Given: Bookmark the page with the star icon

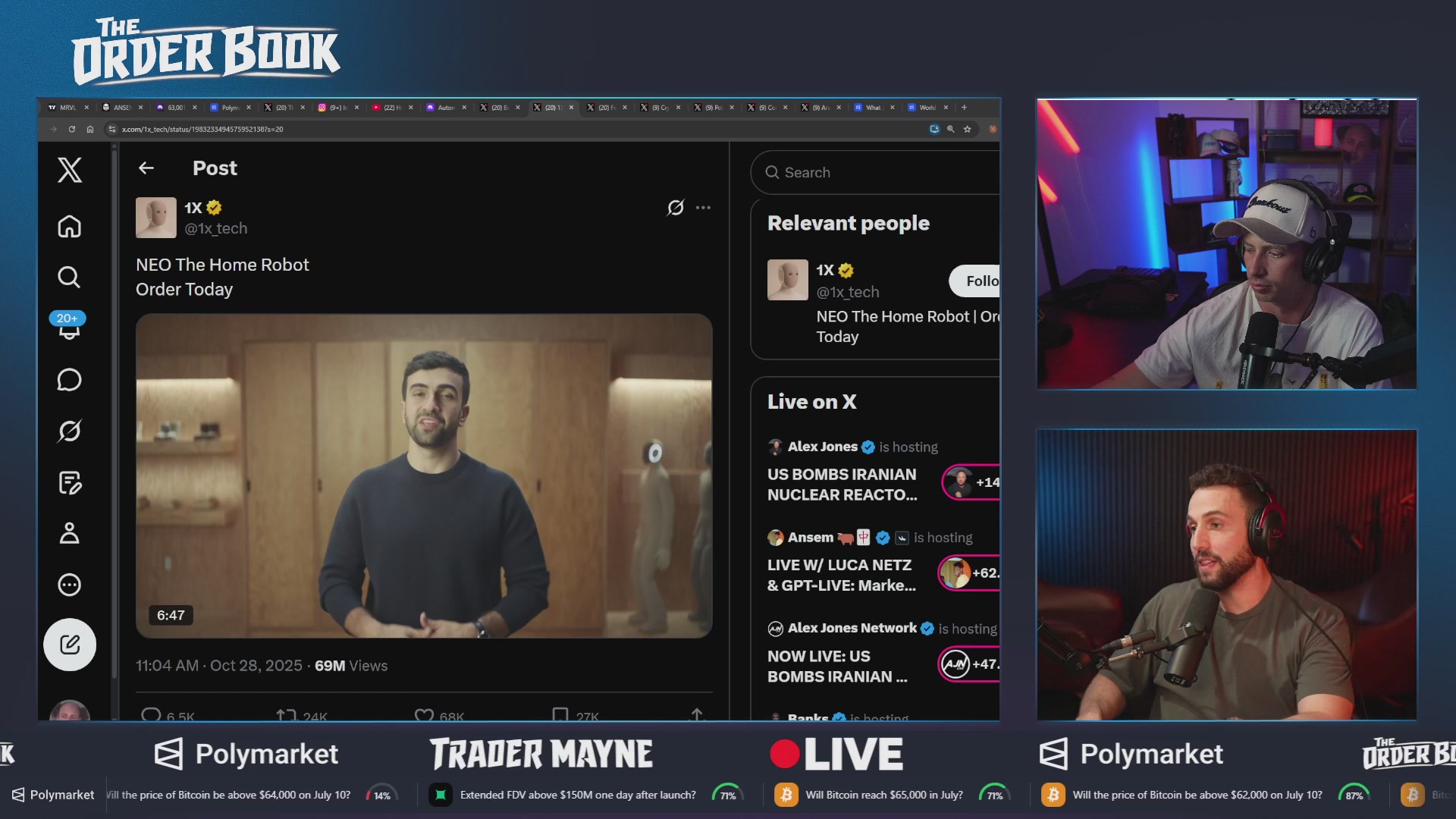Looking at the screenshot, I should click(968, 129).
